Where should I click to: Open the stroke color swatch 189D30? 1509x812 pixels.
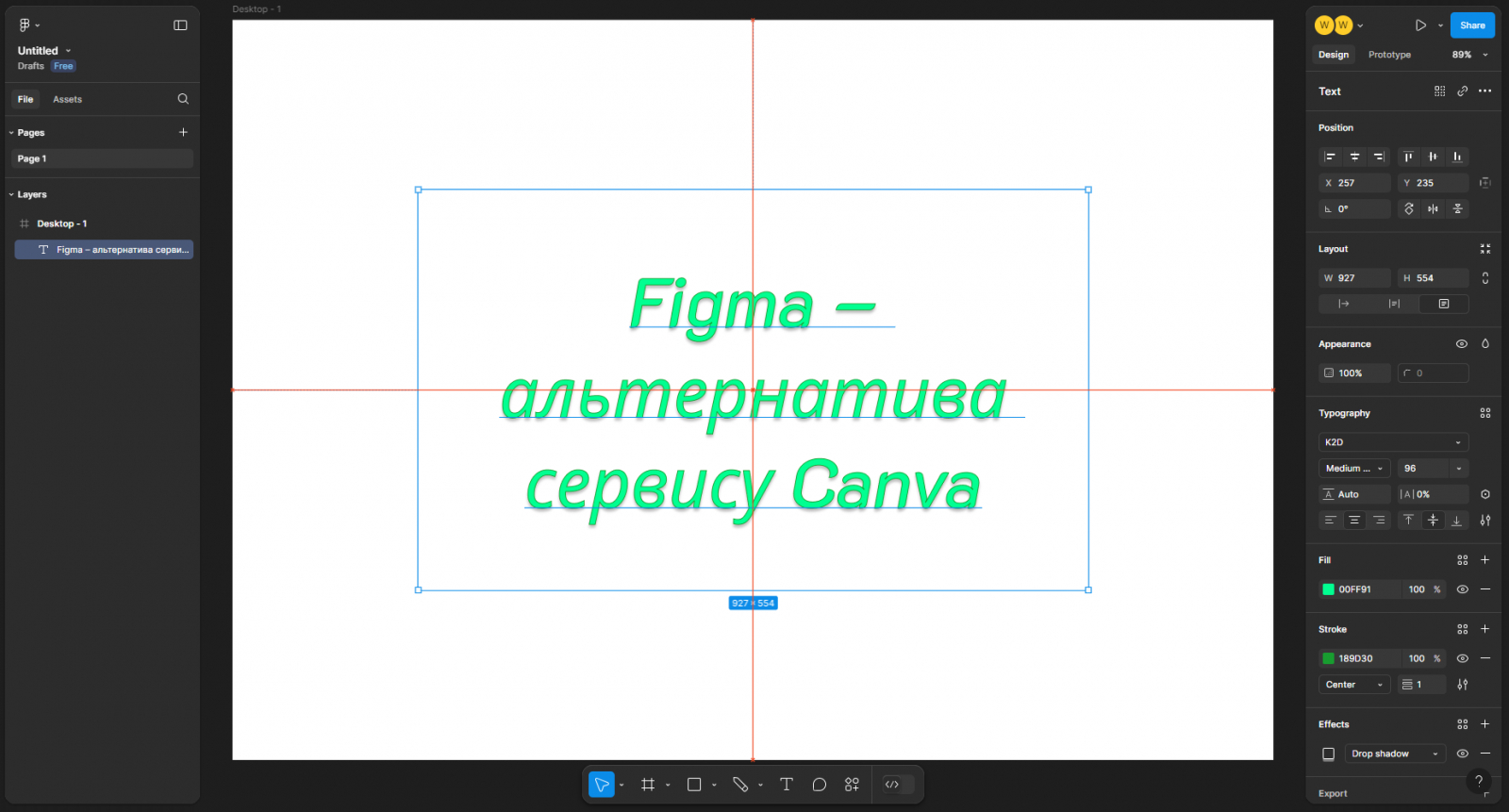click(x=1328, y=658)
